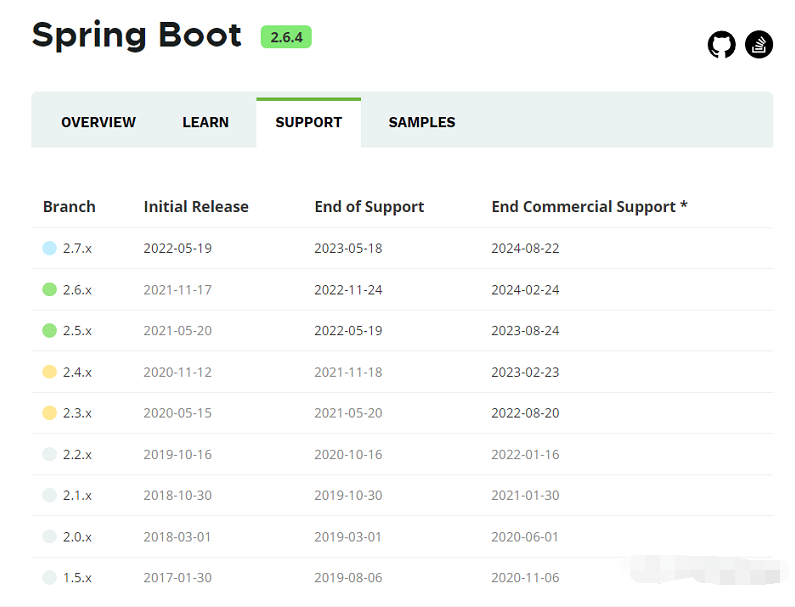
Task: Click initial release date 2020-11-12
Action: click(x=177, y=372)
